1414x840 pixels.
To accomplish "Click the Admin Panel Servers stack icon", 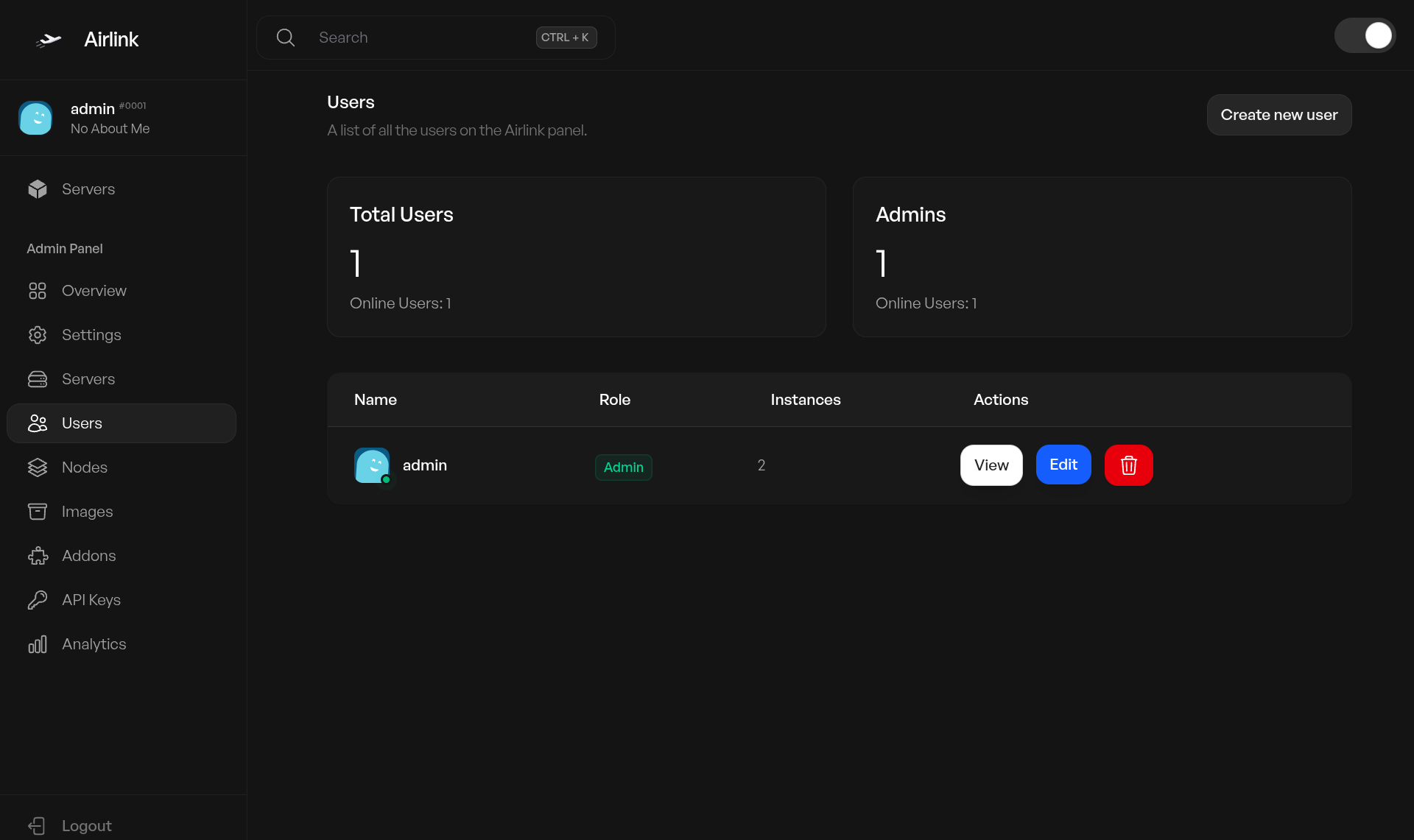I will (x=38, y=379).
